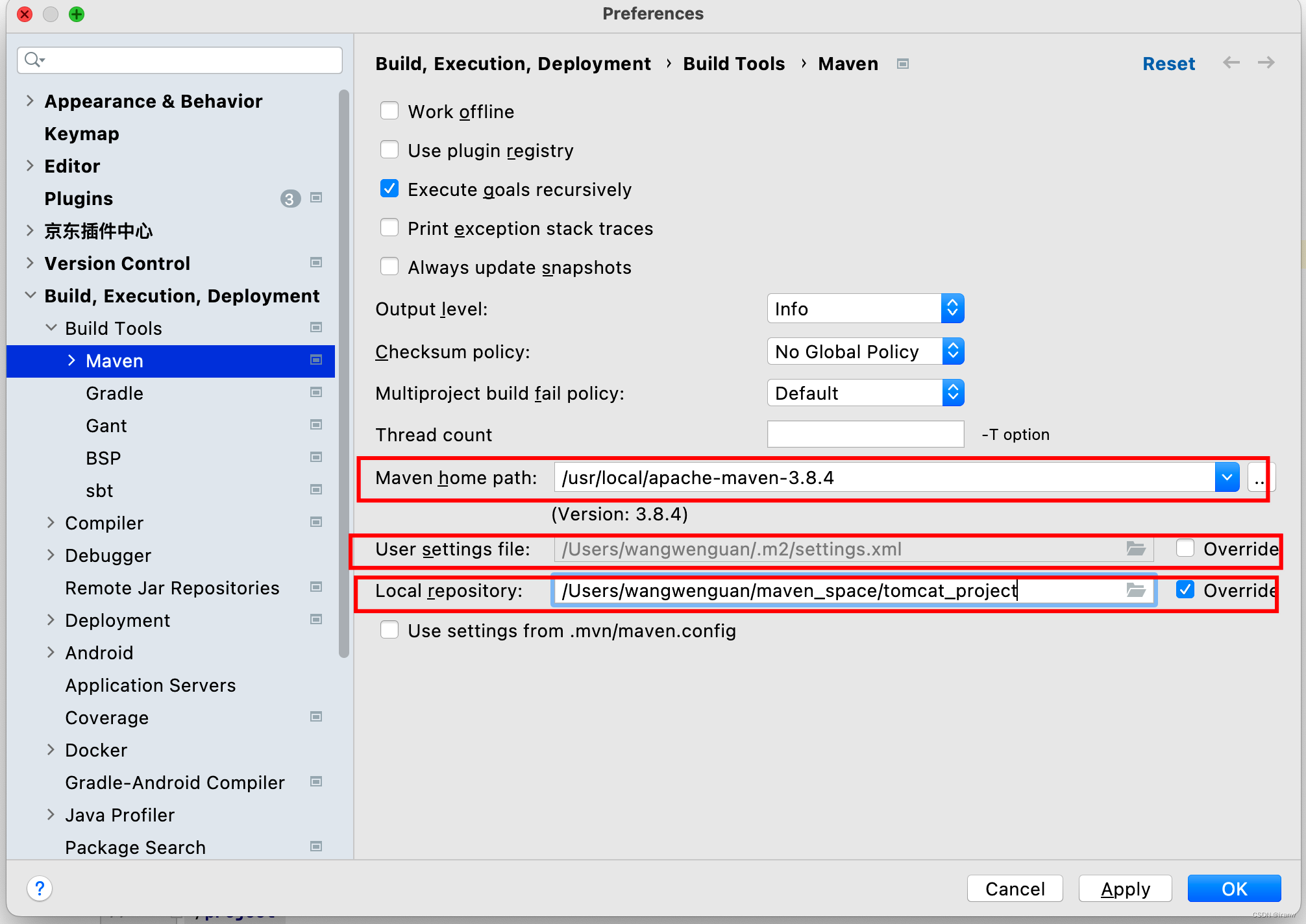Click the folder icon in User settings file field
1306x924 pixels.
tap(1135, 549)
